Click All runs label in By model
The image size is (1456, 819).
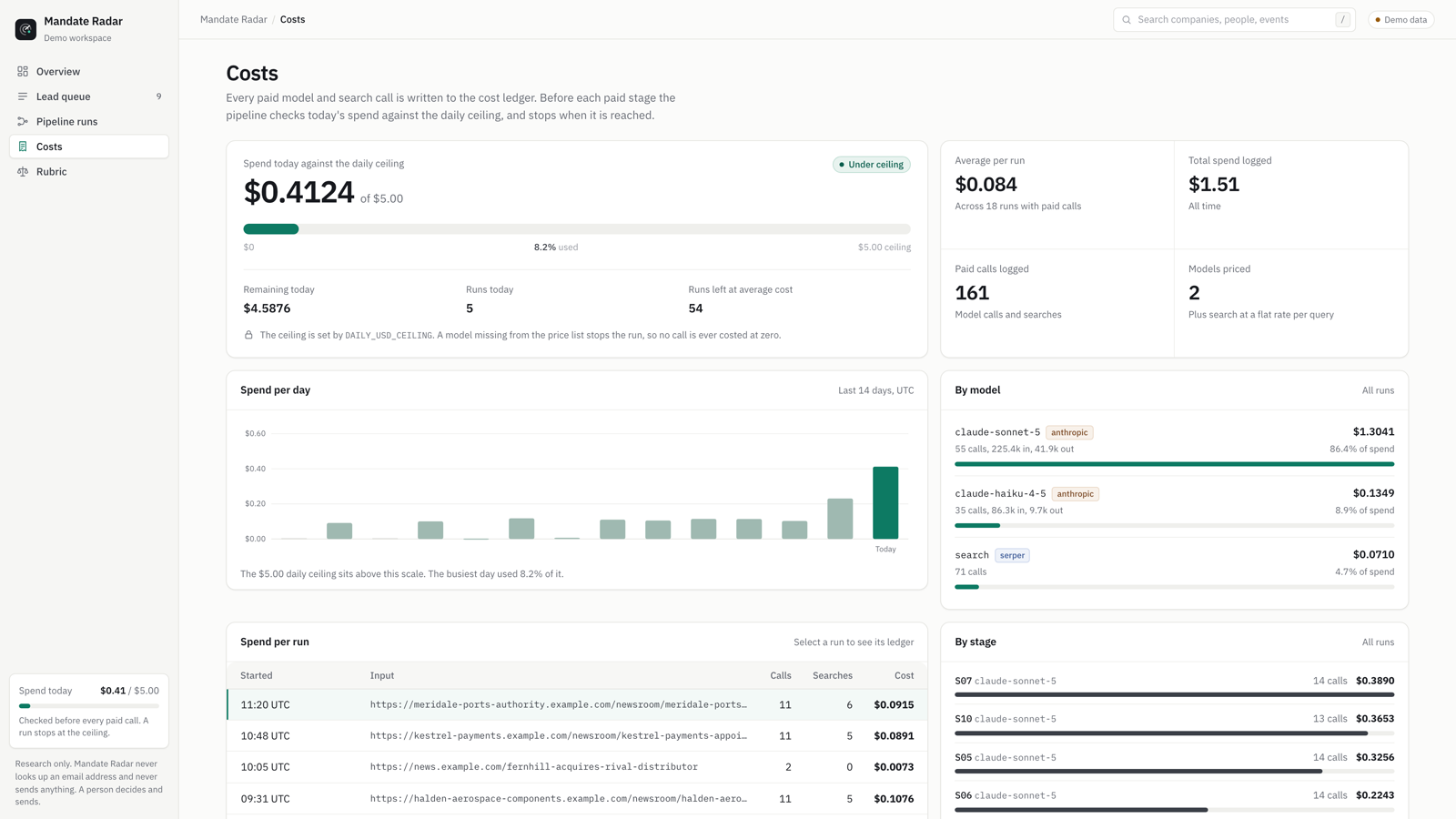pyautogui.click(x=1378, y=390)
